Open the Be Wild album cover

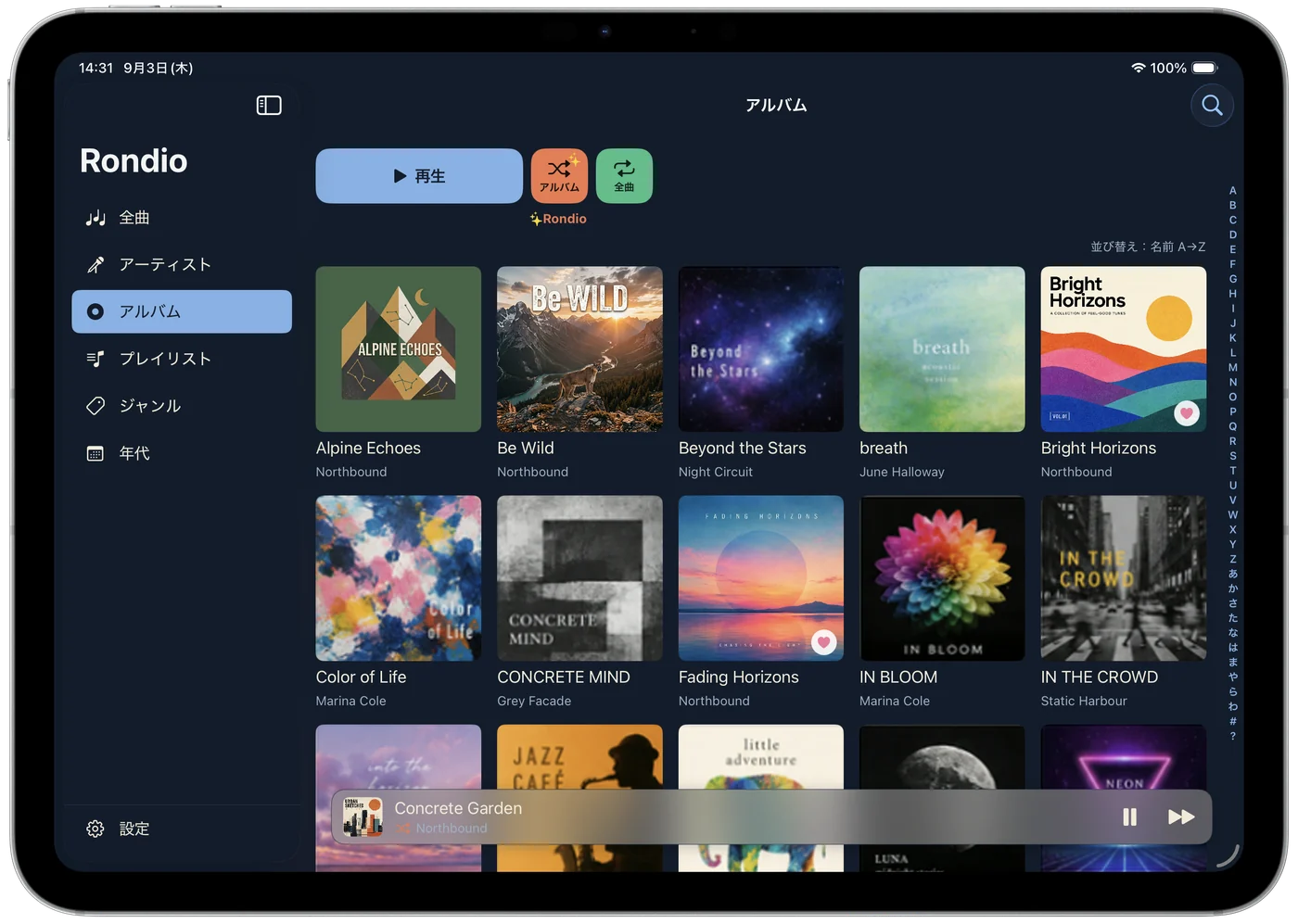(579, 349)
